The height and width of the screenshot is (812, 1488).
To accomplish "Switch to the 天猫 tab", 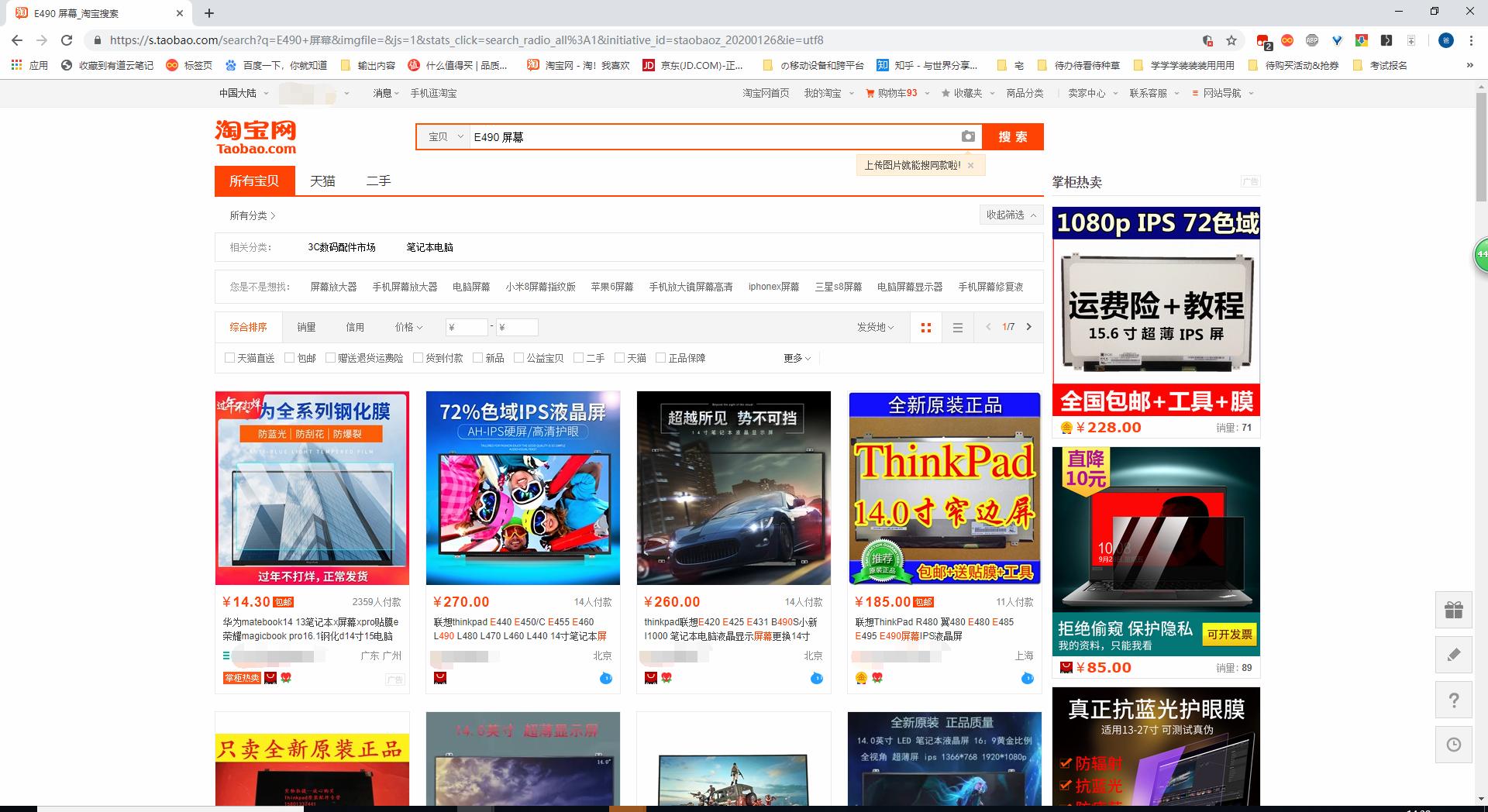I will pyautogui.click(x=322, y=181).
